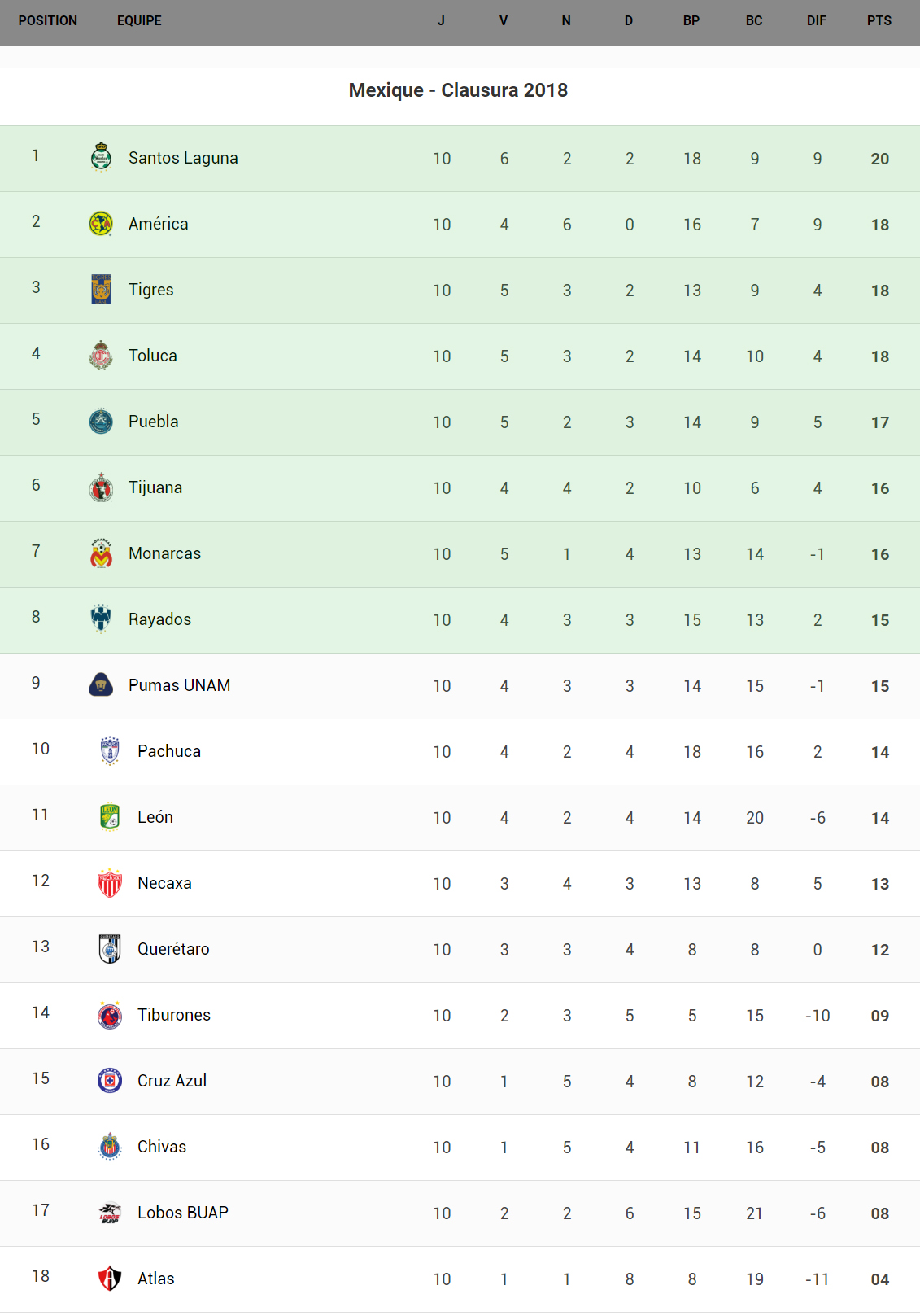Click the Atlas club crest
Screen dimensions: 920x1316
(110, 1279)
